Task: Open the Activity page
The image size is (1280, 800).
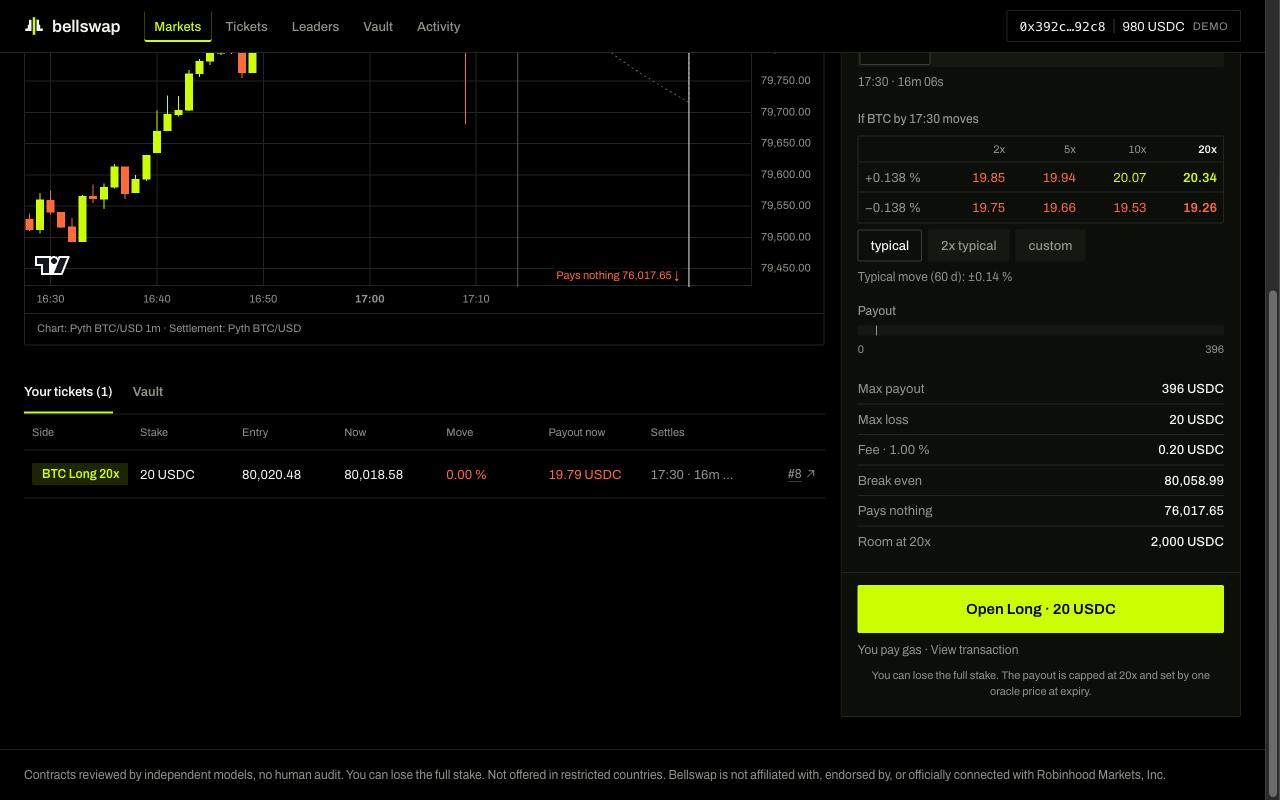Action: 438,27
